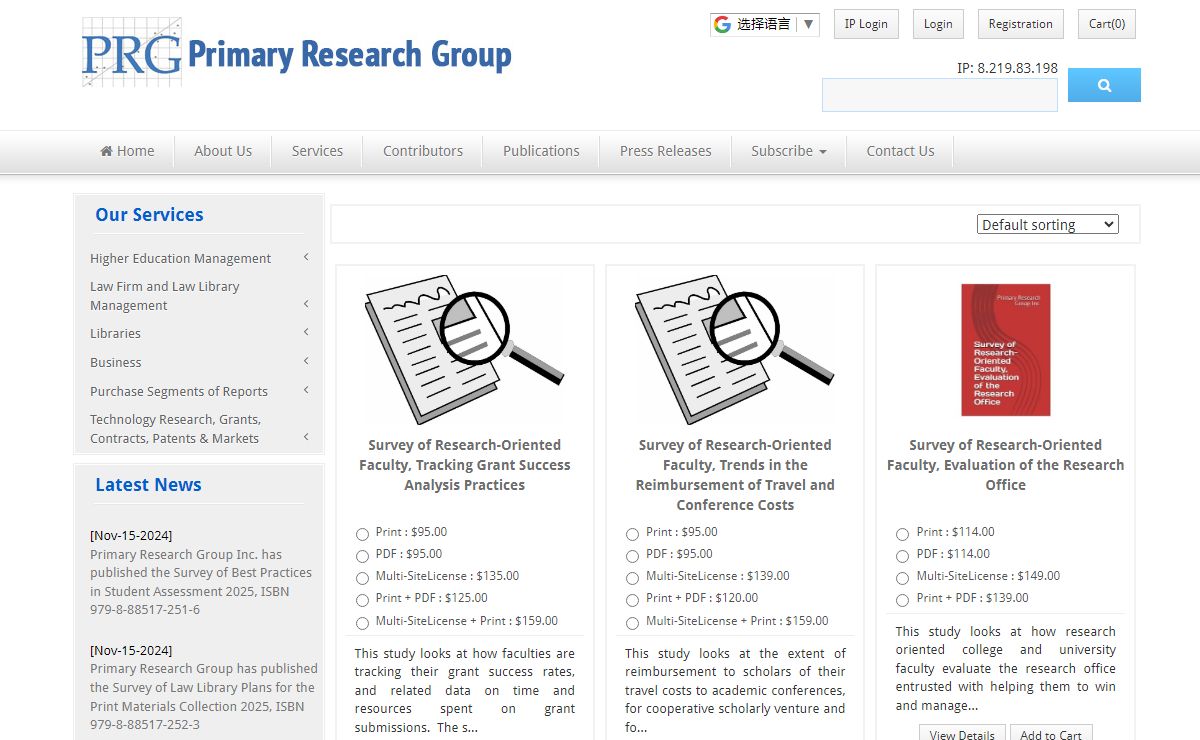This screenshot has height=740, width=1200.
Task: Open the Contributors page
Action: (423, 151)
